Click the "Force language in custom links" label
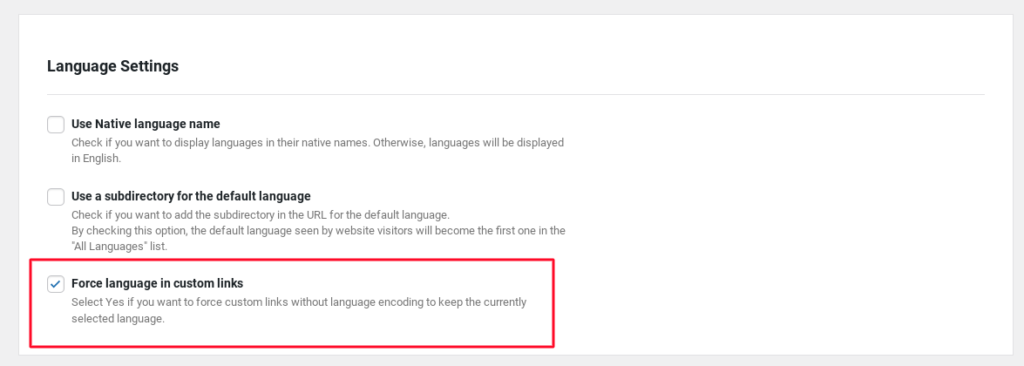Viewport: 1024px width, 366px height. (157, 284)
